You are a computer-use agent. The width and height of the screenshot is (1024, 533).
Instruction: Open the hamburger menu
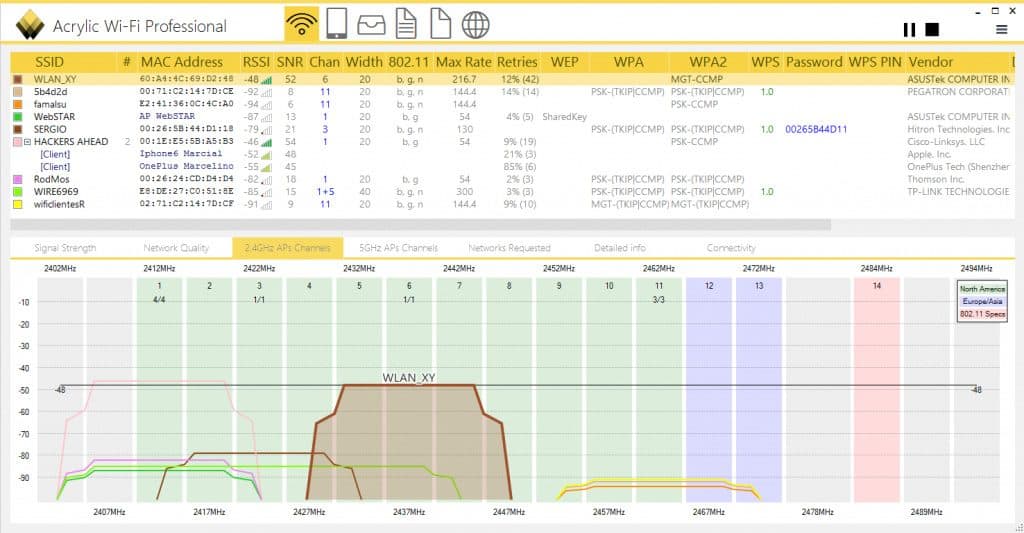pos(1001,29)
